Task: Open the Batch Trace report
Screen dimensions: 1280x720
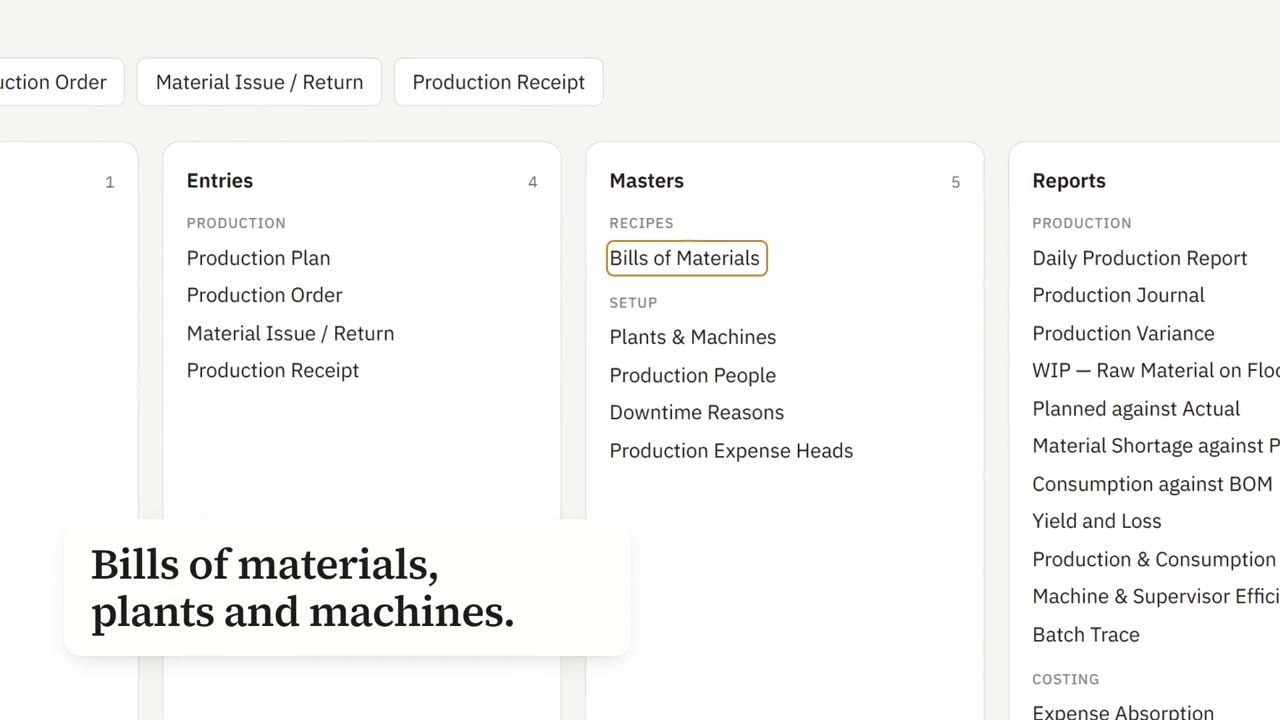Action: (x=1085, y=634)
